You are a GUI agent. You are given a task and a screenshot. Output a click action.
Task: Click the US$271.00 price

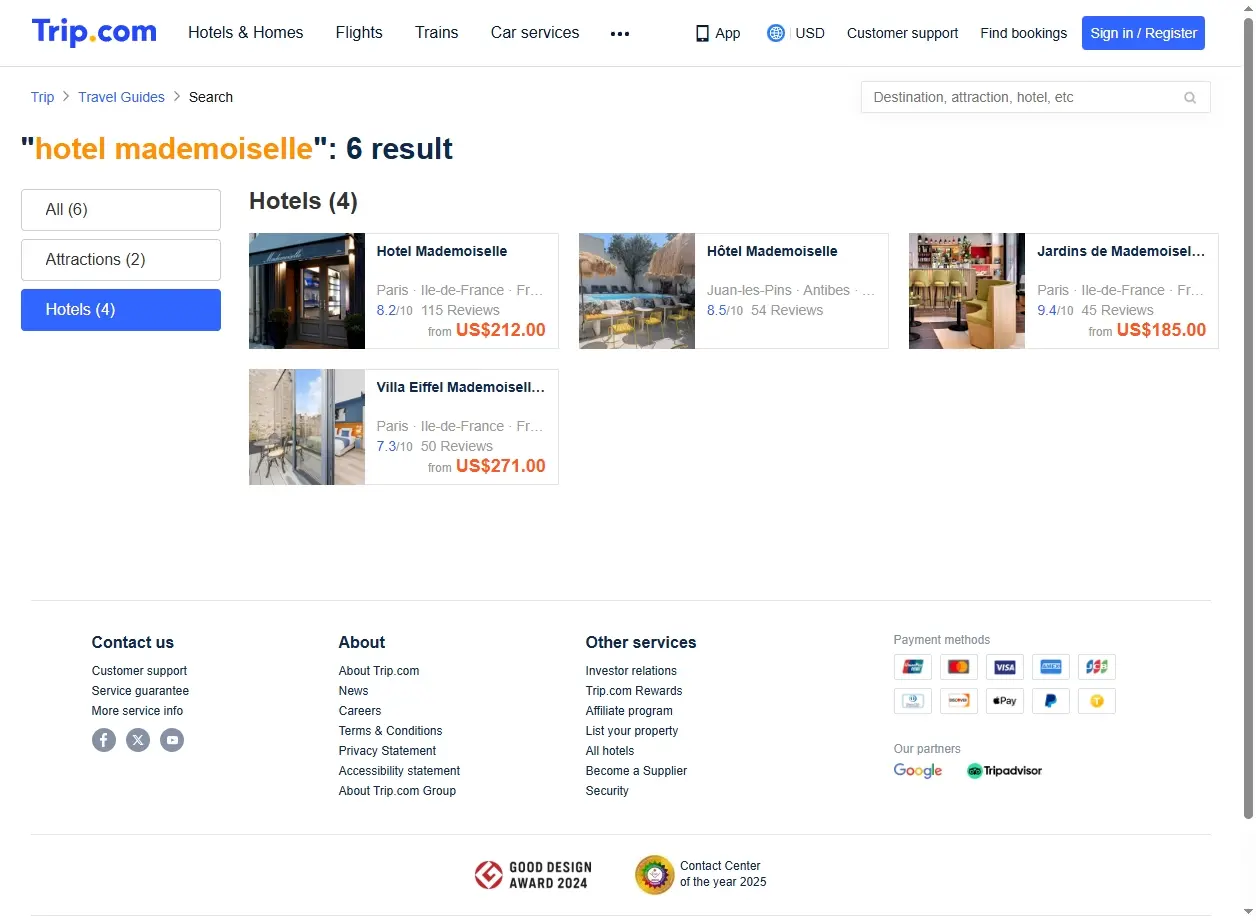(501, 466)
